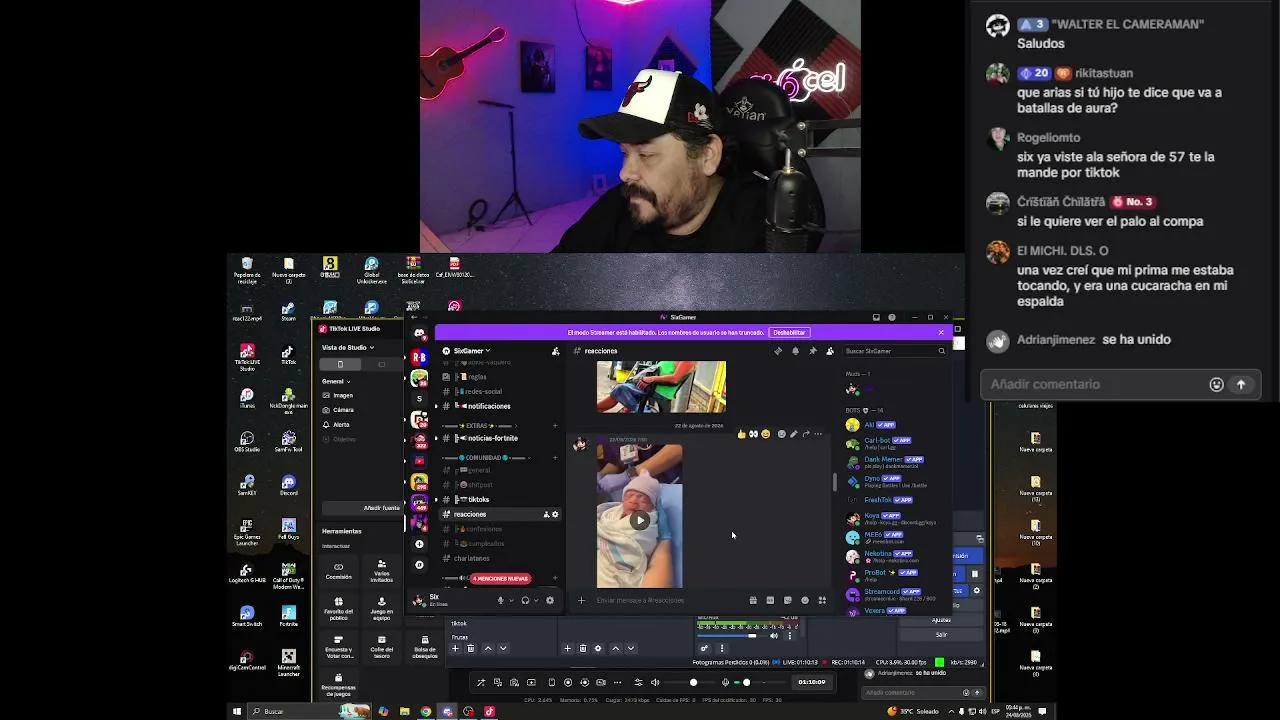The height and width of the screenshot is (720, 1280).
Task: Open Chrome from the Windows taskbar
Action: [x=425, y=711]
